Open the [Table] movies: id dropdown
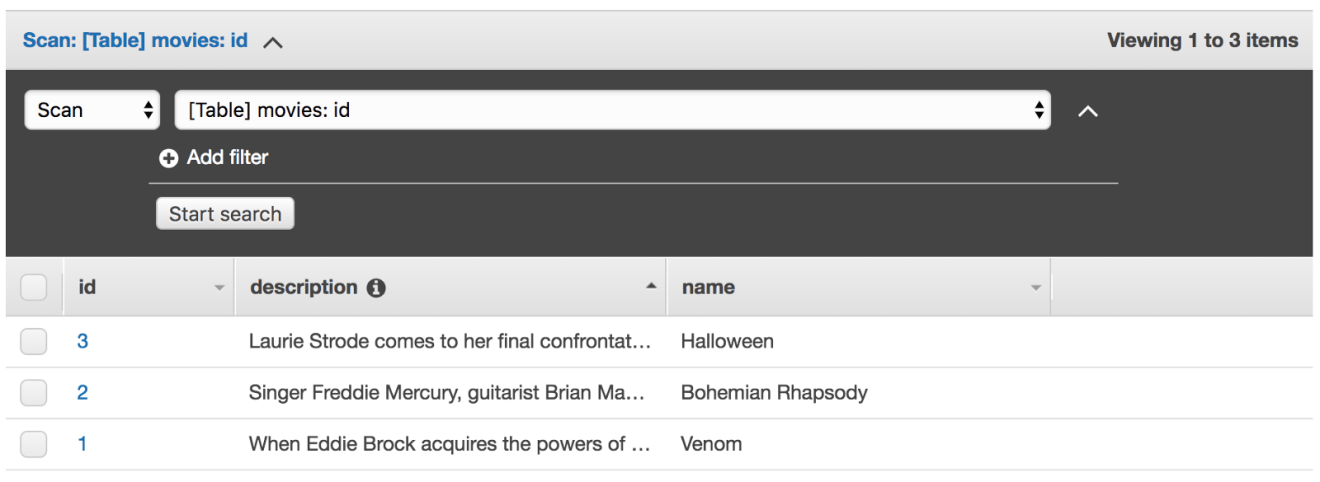Image resolution: width=1320 pixels, height=482 pixels. coord(612,110)
